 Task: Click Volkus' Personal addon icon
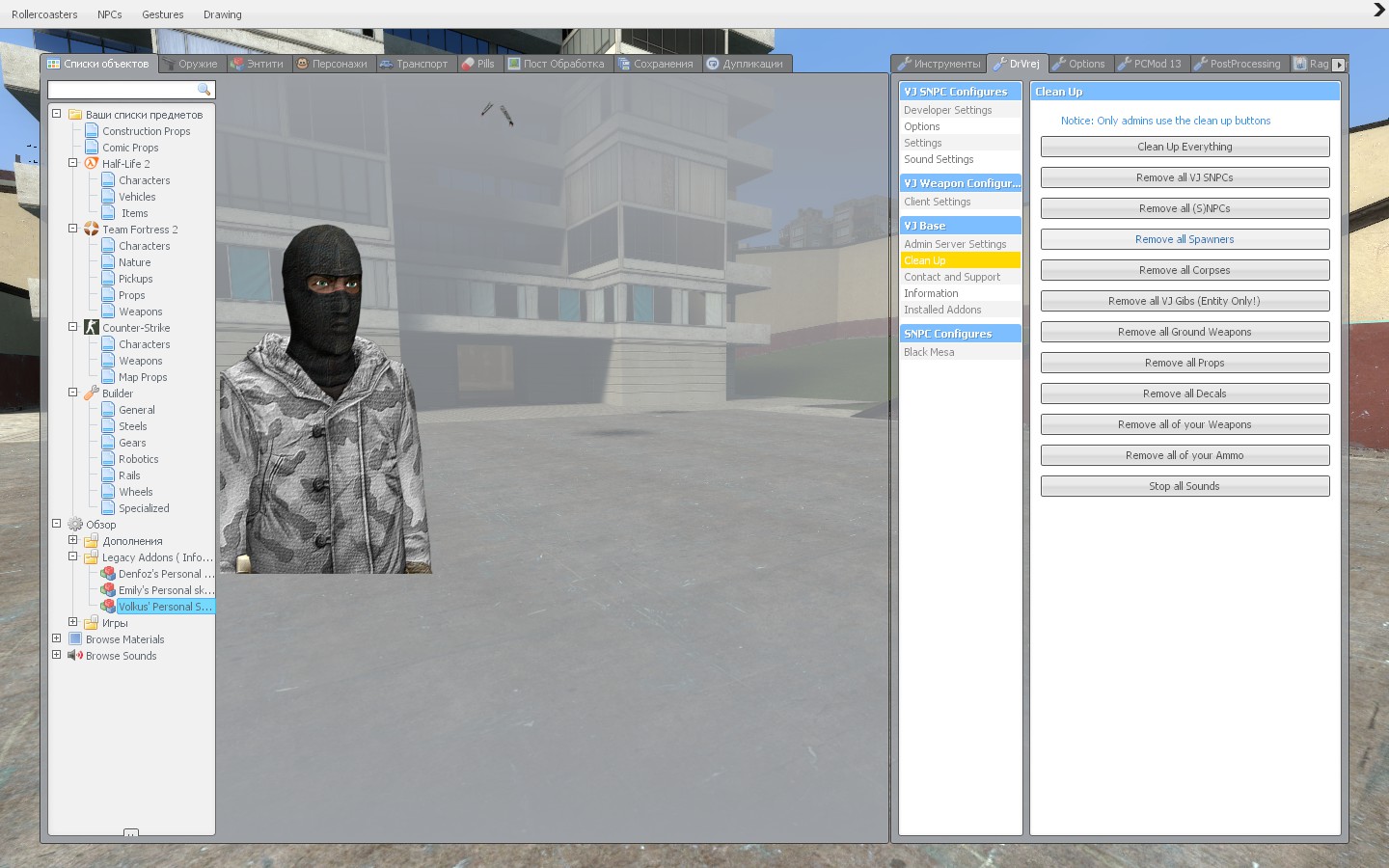click(108, 607)
